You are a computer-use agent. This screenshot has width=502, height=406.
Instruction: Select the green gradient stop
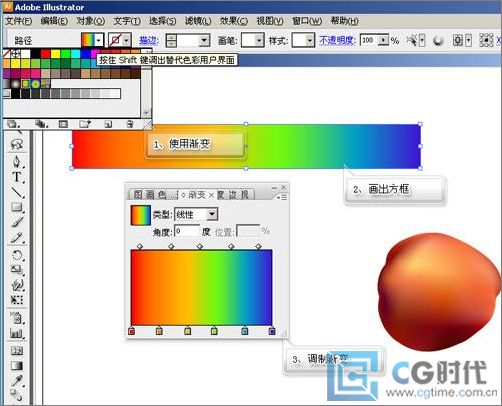pos(214,330)
